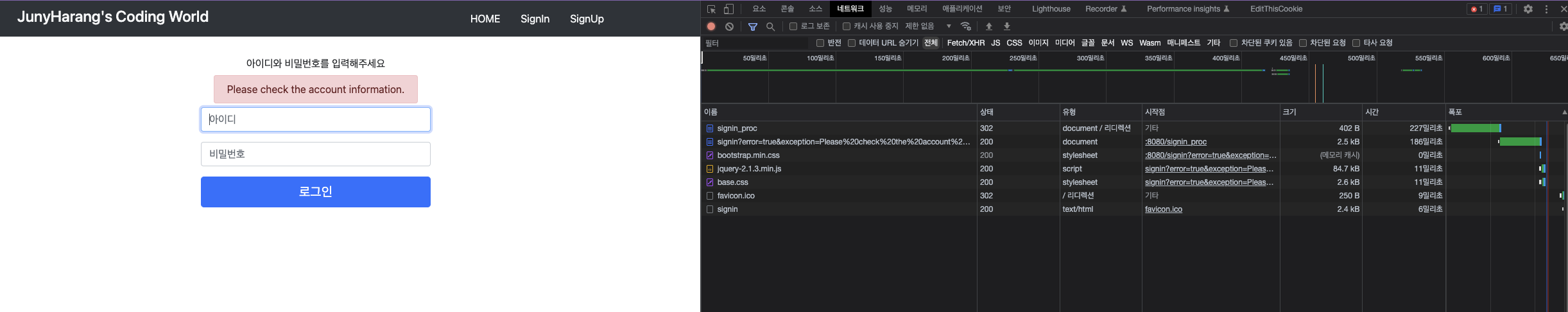1568x312 pixels.
Task: Click the jquery-2.1.3.min.js script icon
Action: pos(710,169)
